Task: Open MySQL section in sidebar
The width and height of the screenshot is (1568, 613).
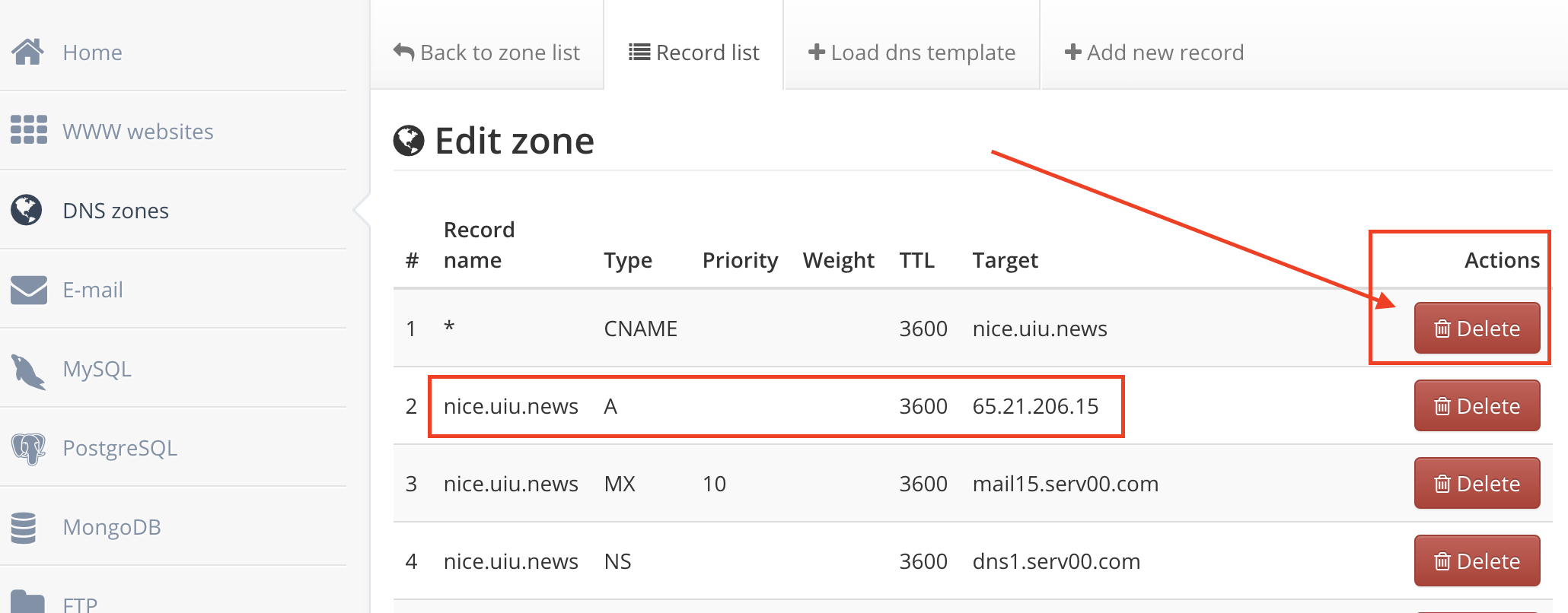Action: (97, 369)
